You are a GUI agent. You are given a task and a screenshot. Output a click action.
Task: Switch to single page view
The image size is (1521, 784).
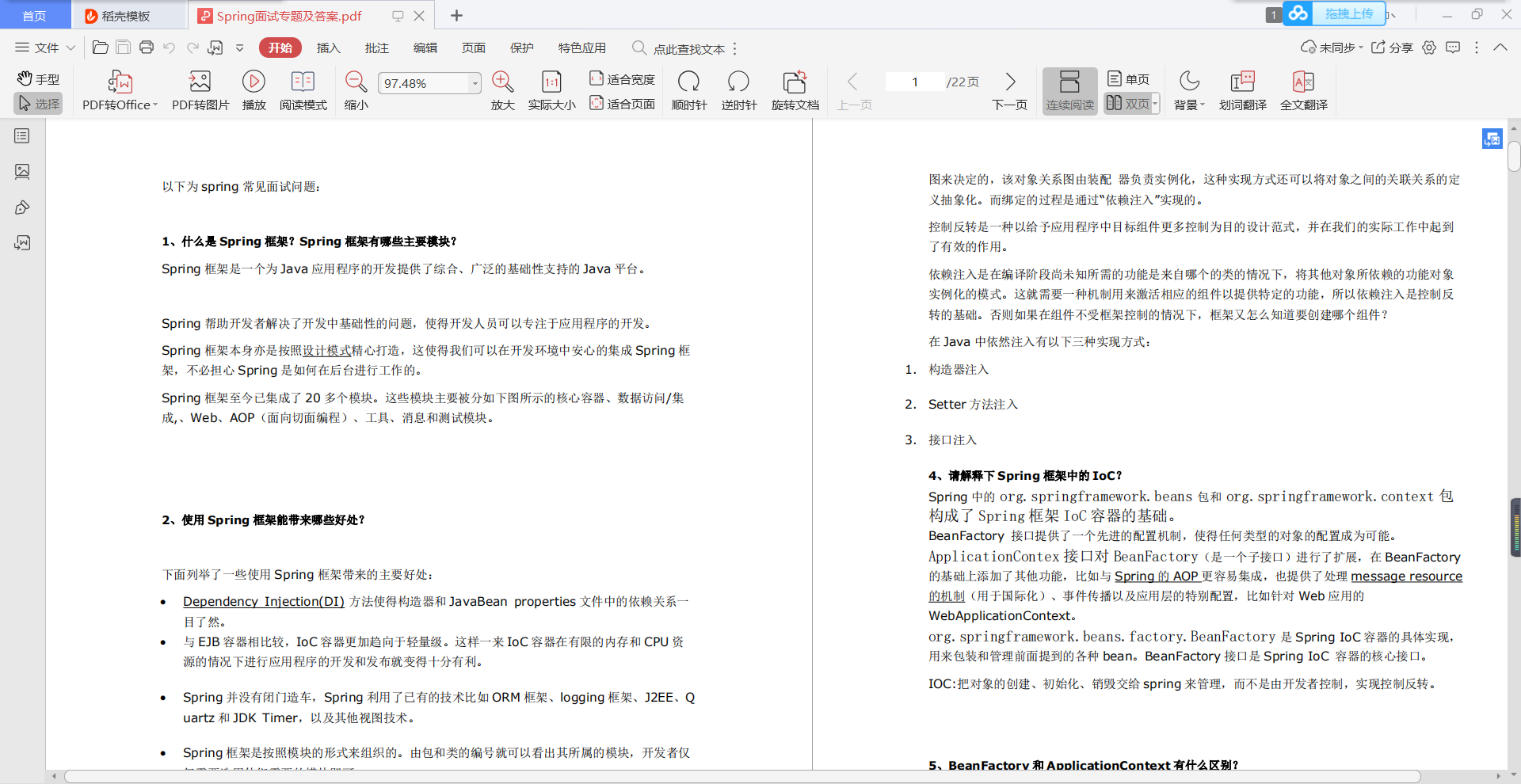click(x=1128, y=79)
